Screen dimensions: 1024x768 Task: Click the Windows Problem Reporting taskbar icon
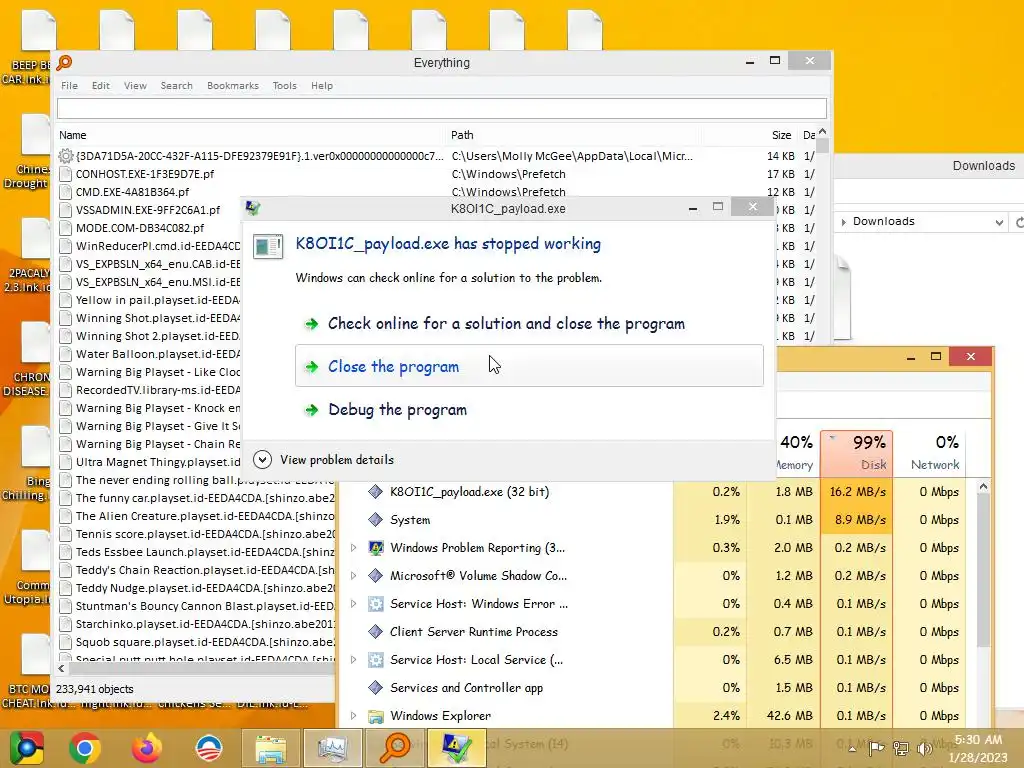click(x=456, y=748)
